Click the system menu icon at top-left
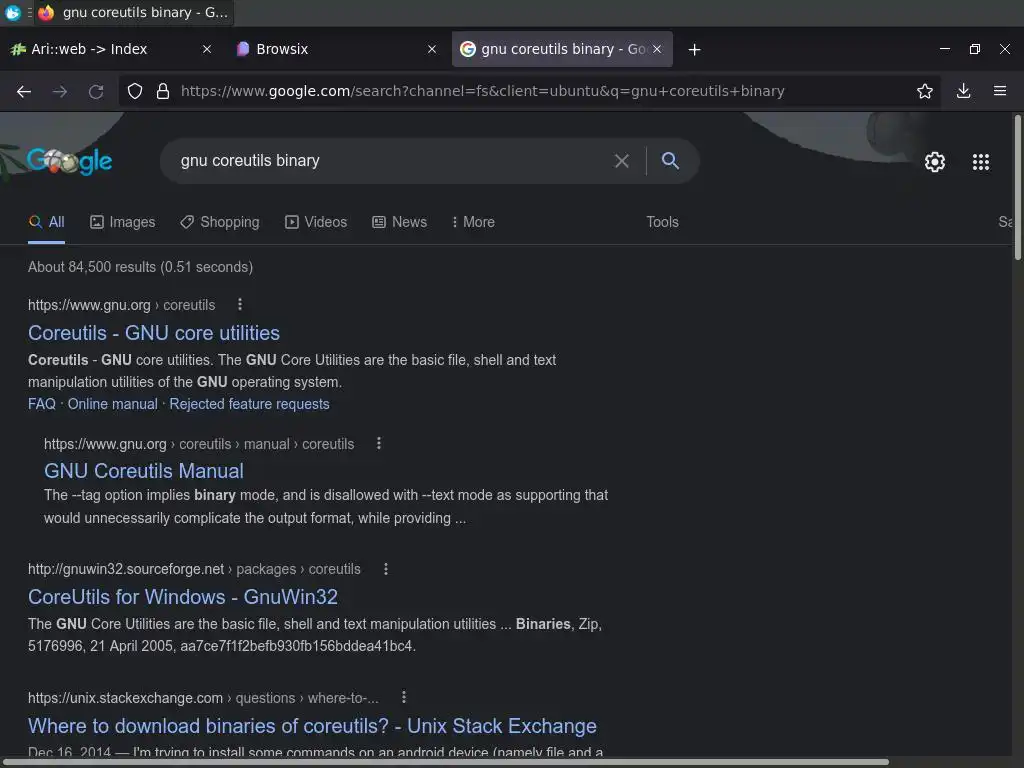The image size is (1024, 768). pos(12,12)
